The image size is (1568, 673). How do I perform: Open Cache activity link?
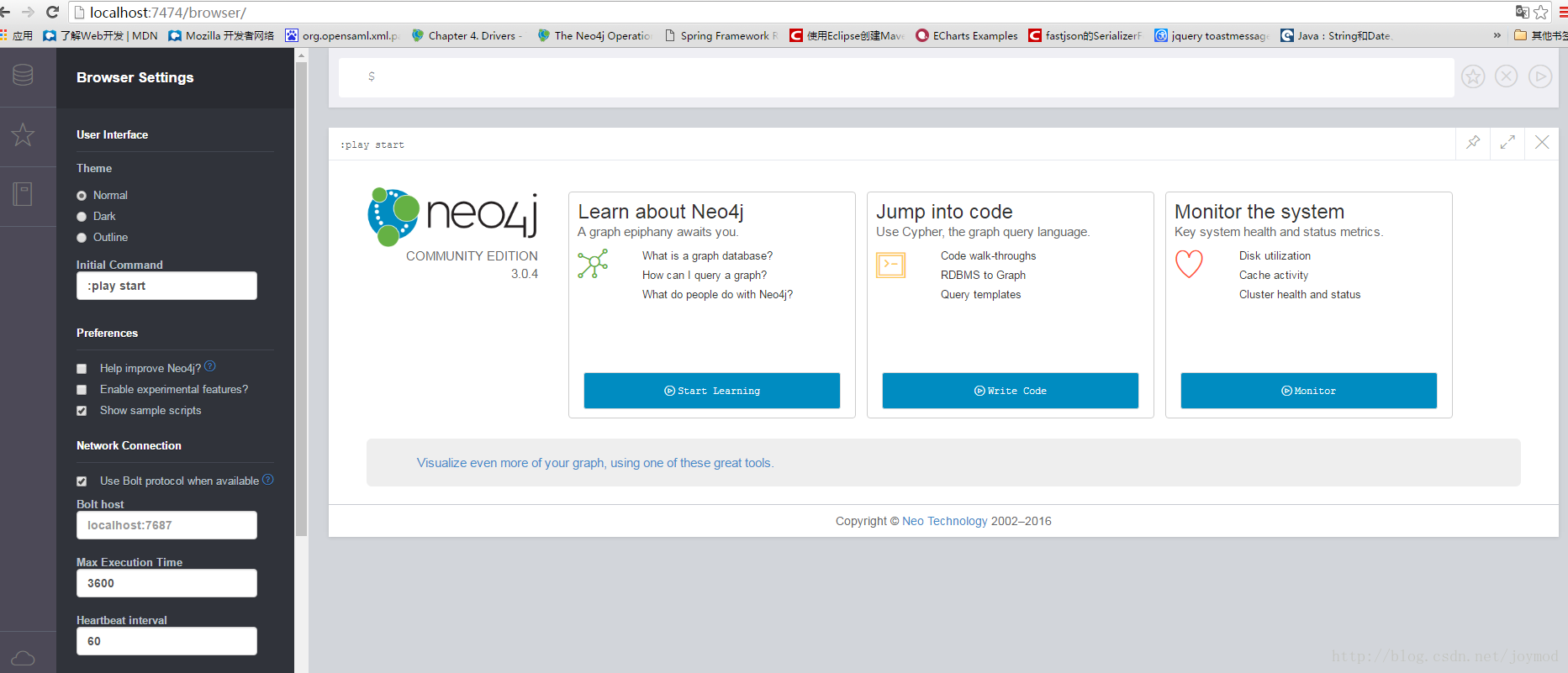1274,275
